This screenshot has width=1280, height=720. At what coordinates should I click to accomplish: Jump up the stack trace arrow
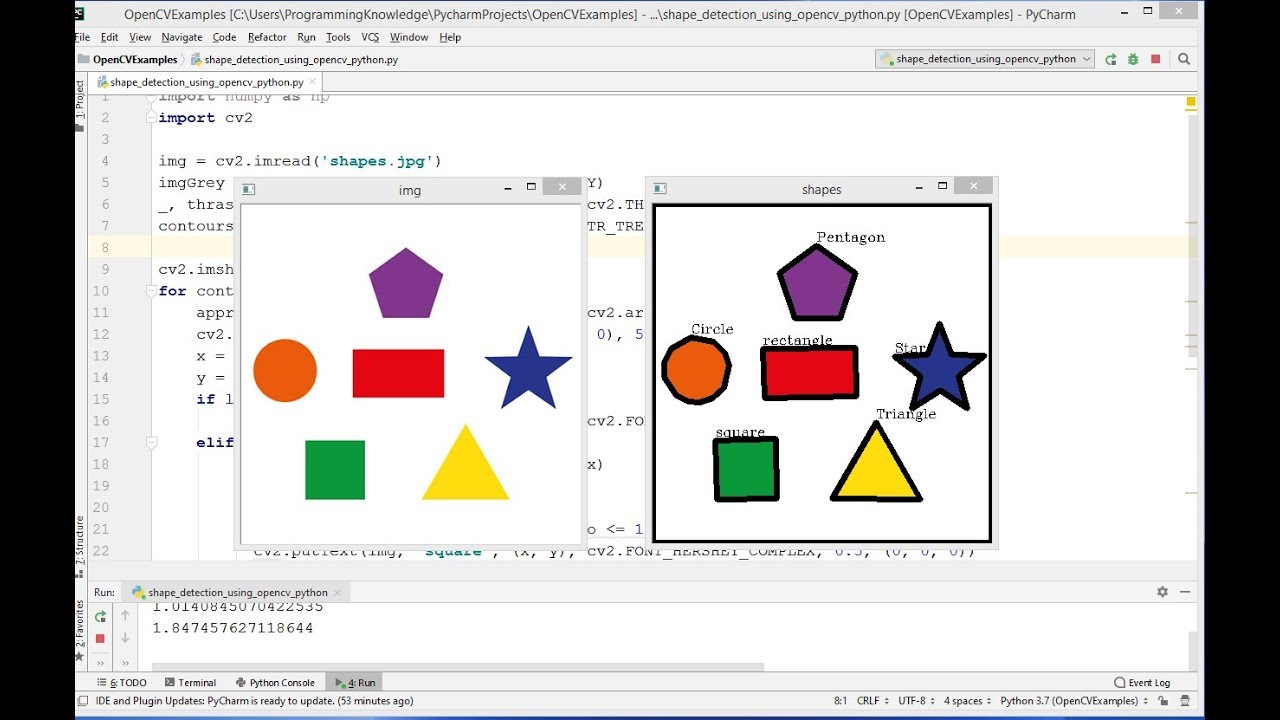coord(125,616)
